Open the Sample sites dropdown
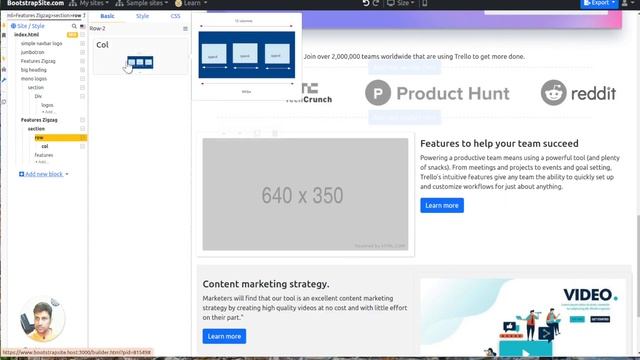The width and height of the screenshot is (640, 360). point(142,3)
